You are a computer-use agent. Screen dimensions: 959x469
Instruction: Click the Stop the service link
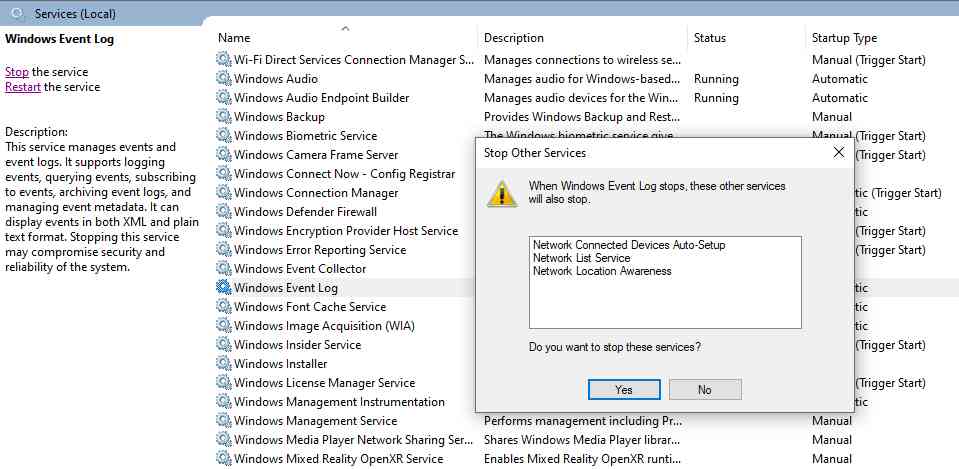tap(17, 72)
